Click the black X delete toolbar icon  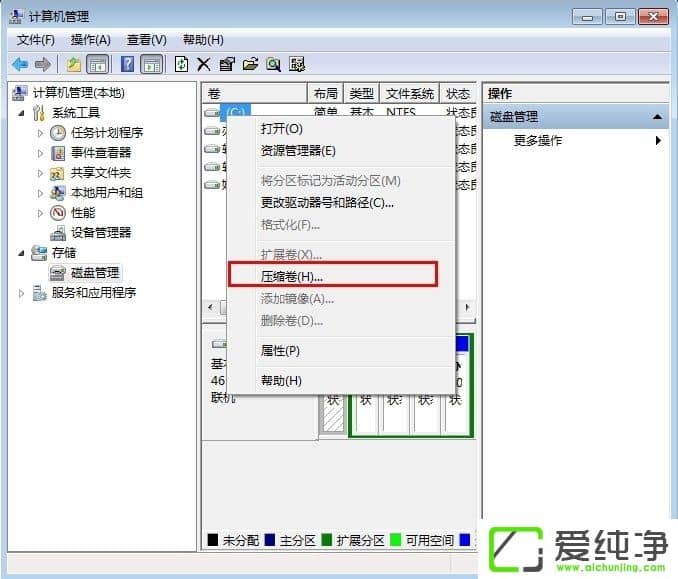point(203,64)
